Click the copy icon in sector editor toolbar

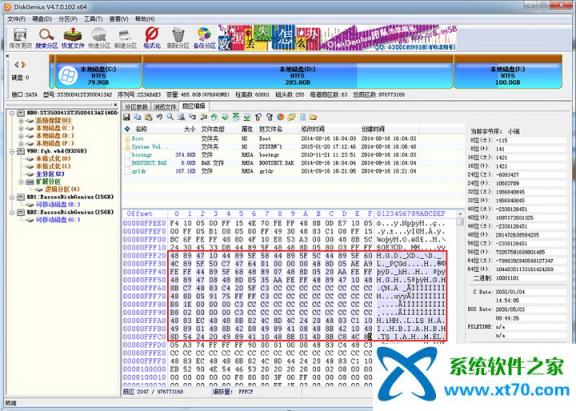click(137, 117)
